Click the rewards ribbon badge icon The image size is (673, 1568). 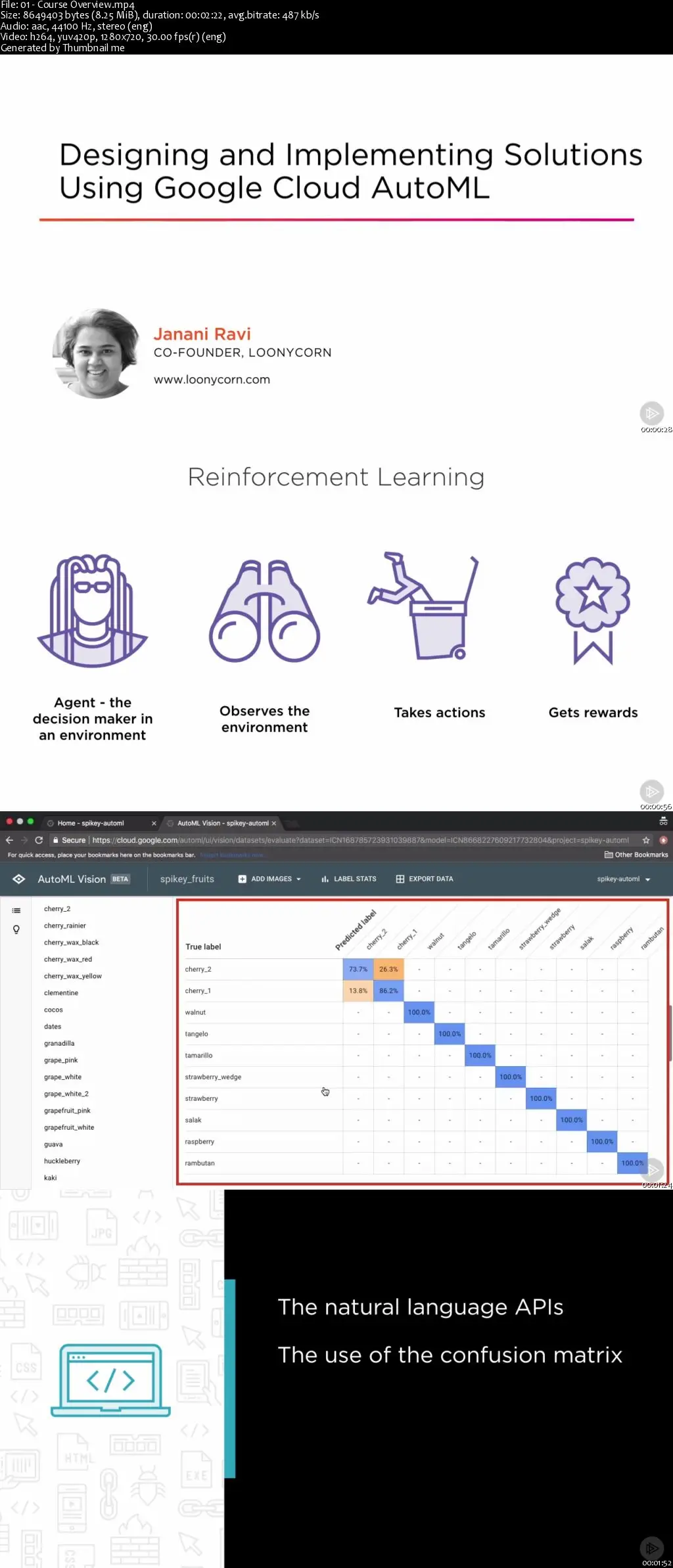click(x=593, y=611)
